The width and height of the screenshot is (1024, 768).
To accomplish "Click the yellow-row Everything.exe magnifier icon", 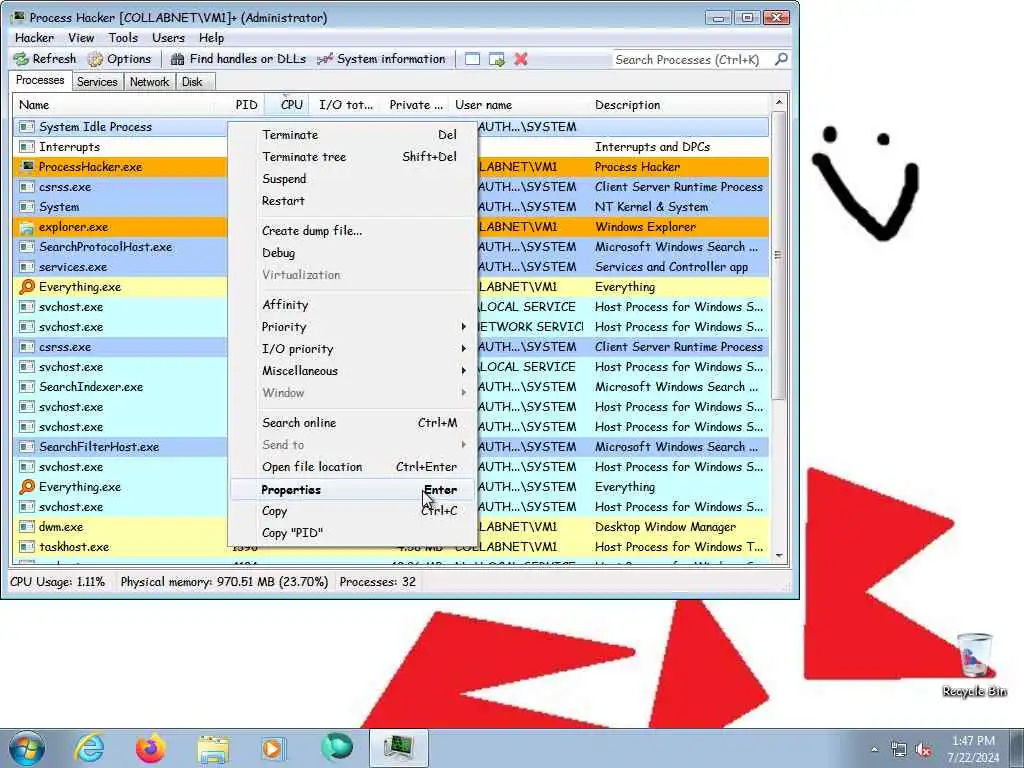I will (27, 287).
